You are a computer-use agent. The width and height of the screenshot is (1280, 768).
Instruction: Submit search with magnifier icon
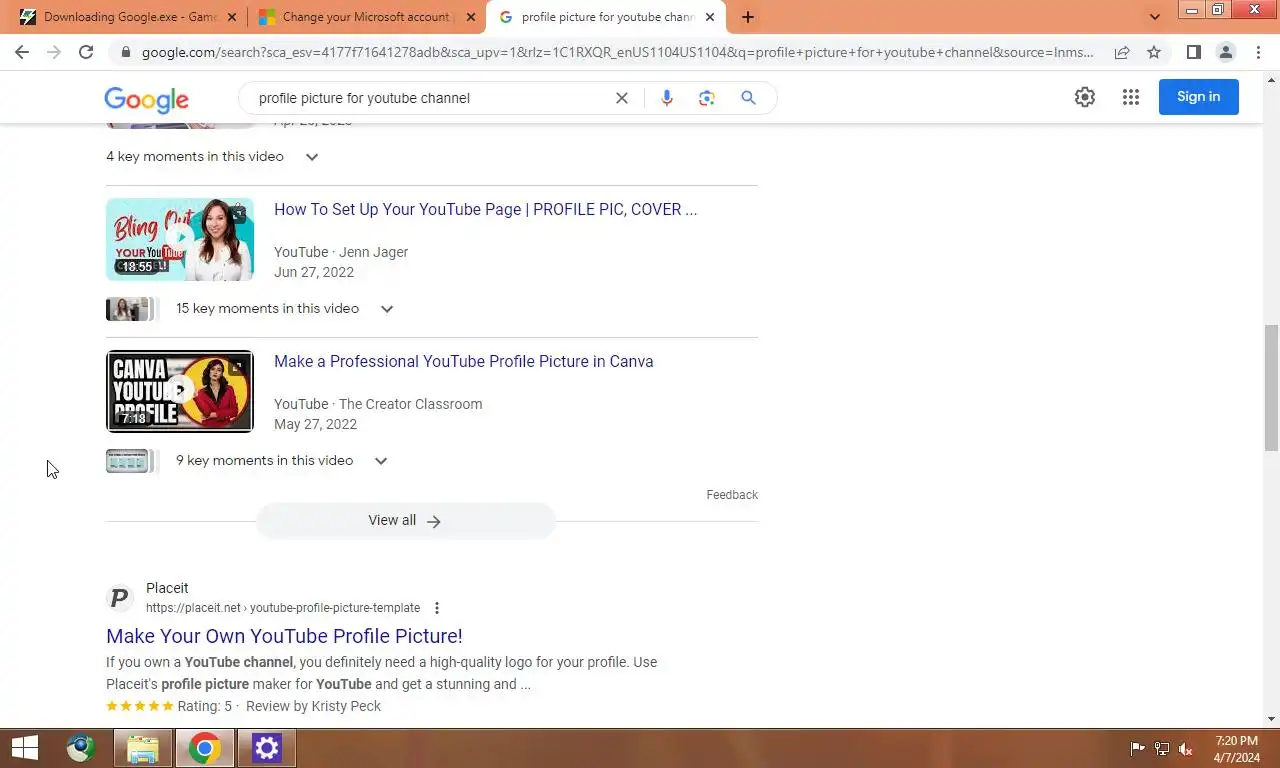coord(748,98)
